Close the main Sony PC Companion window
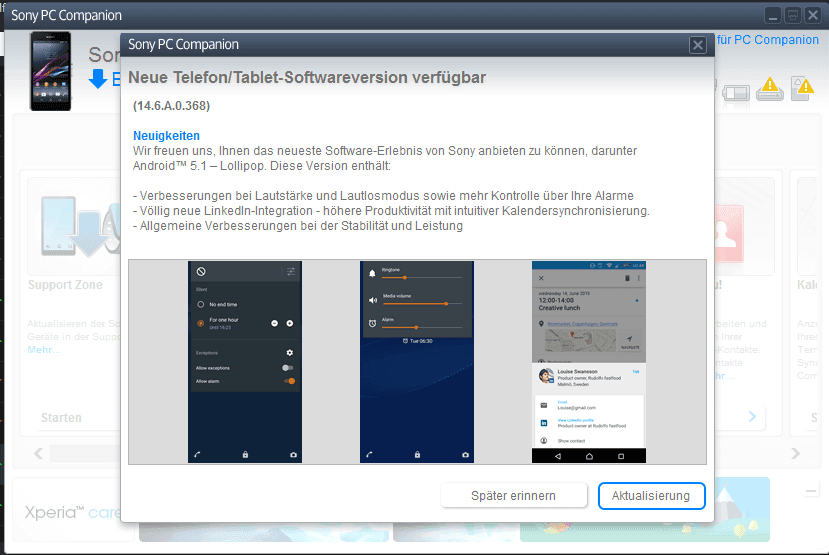This screenshot has width=829, height=555. [813, 15]
